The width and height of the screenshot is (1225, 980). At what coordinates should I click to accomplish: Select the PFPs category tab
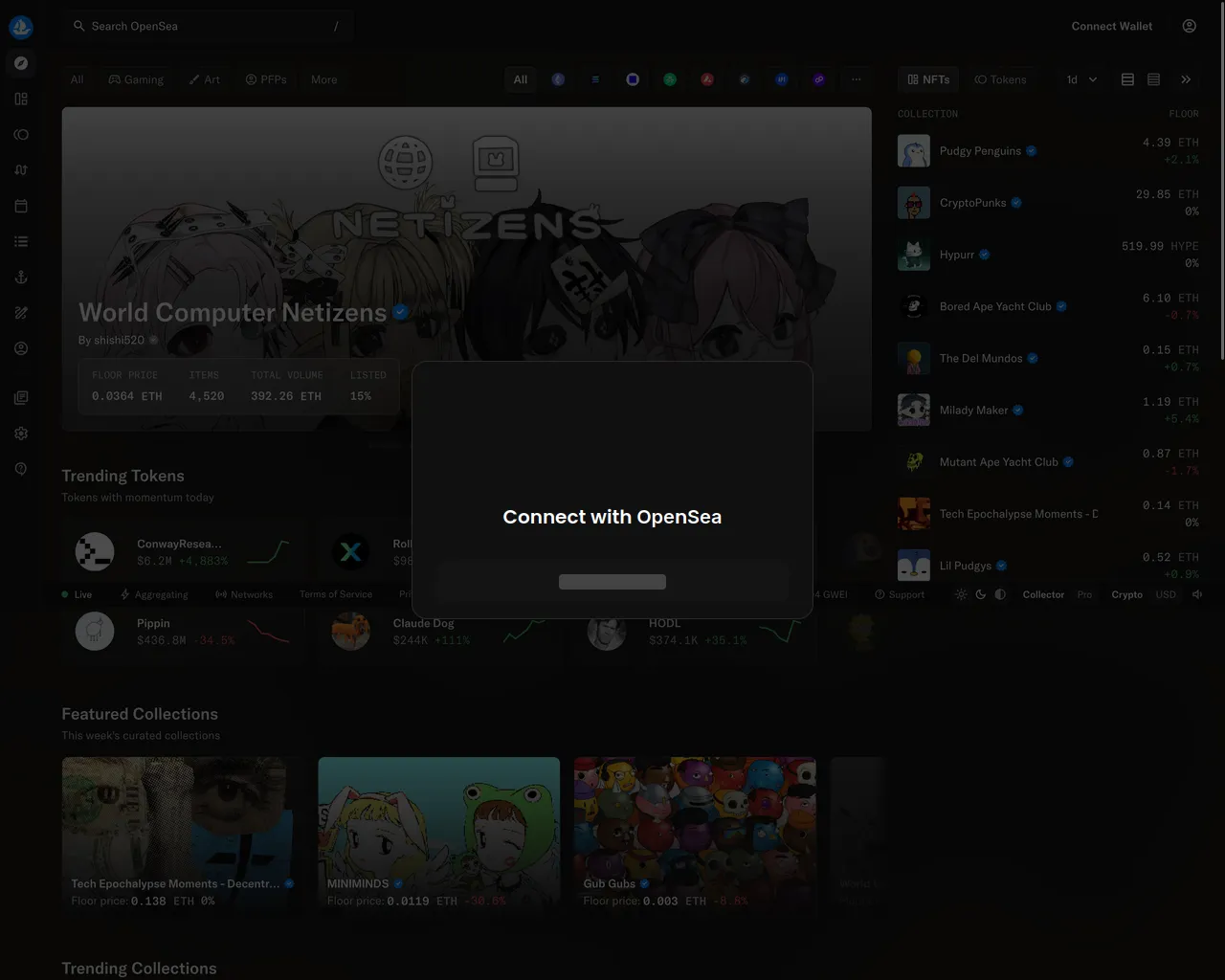click(x=266, y=79)
